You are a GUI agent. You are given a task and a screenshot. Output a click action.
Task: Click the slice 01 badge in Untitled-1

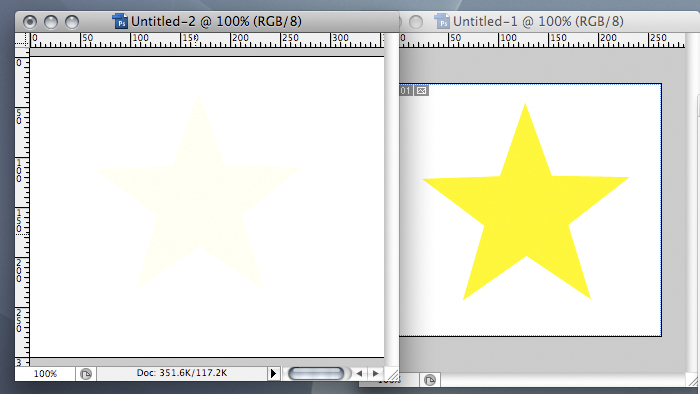point(406,91)
